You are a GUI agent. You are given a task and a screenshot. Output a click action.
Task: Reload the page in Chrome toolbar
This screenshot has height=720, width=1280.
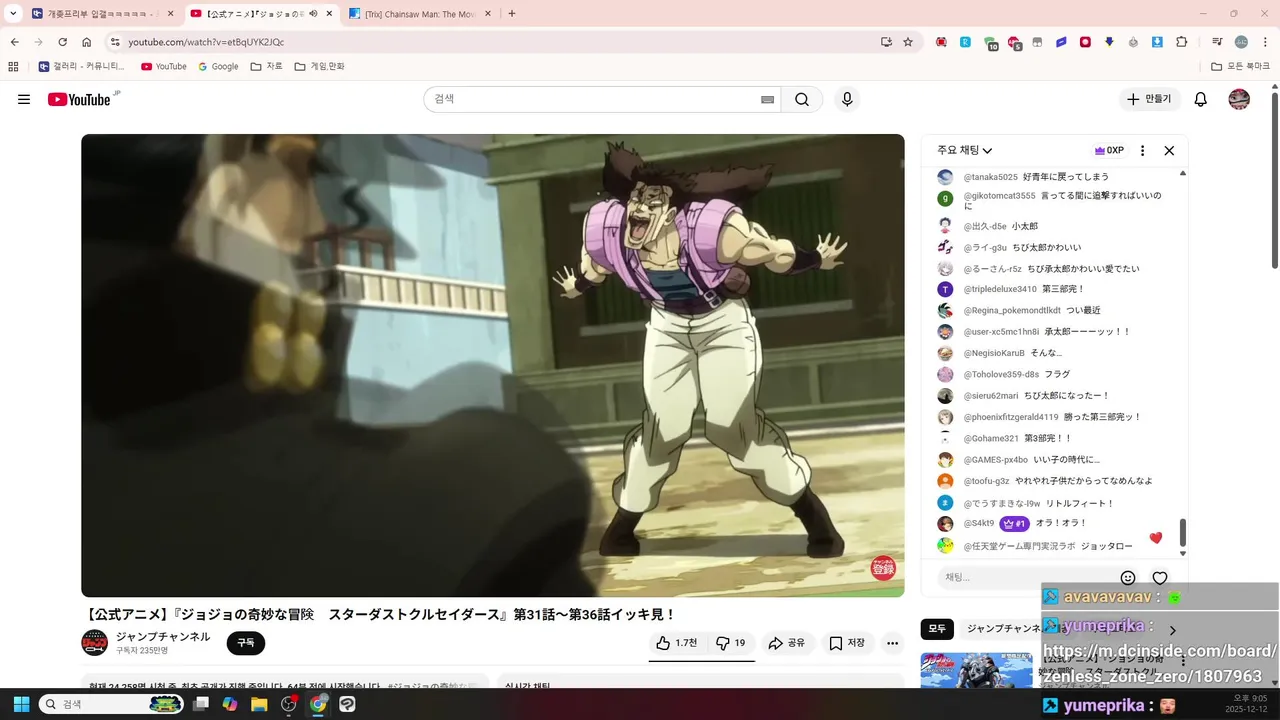[62, 42]
